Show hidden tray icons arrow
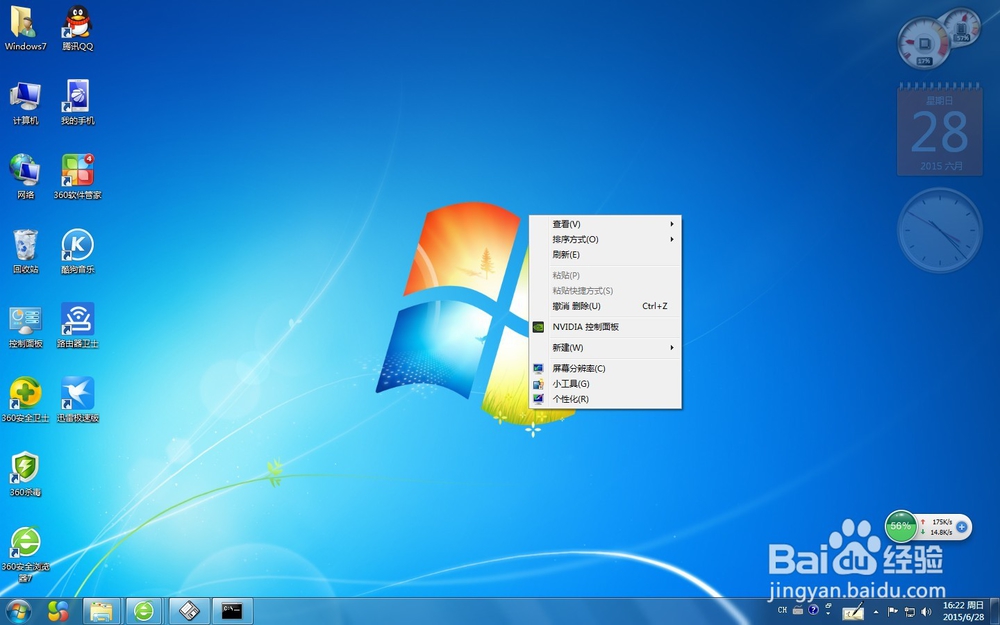Screen dimensions: 1000x625 click(x=876, y=612)
